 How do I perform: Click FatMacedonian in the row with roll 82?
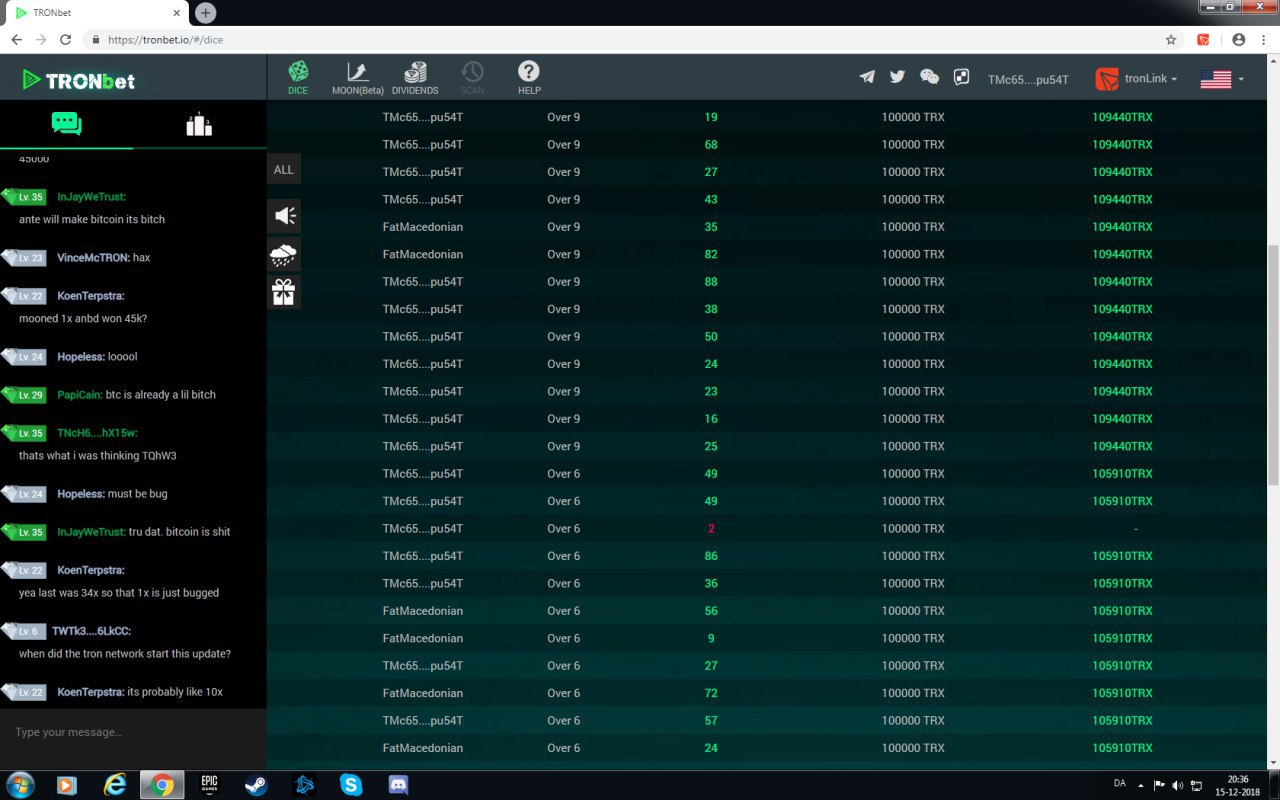click(423, 254)
